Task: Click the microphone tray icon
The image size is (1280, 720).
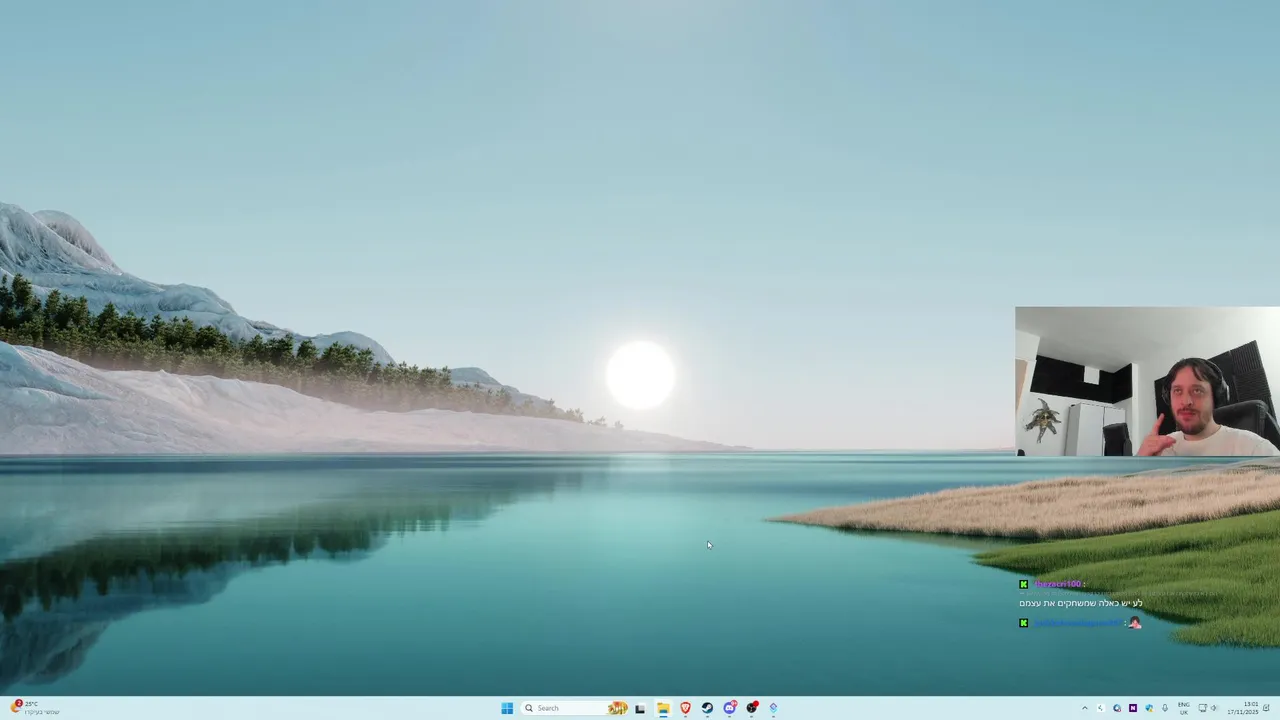Action: [x=1165, y=708]
